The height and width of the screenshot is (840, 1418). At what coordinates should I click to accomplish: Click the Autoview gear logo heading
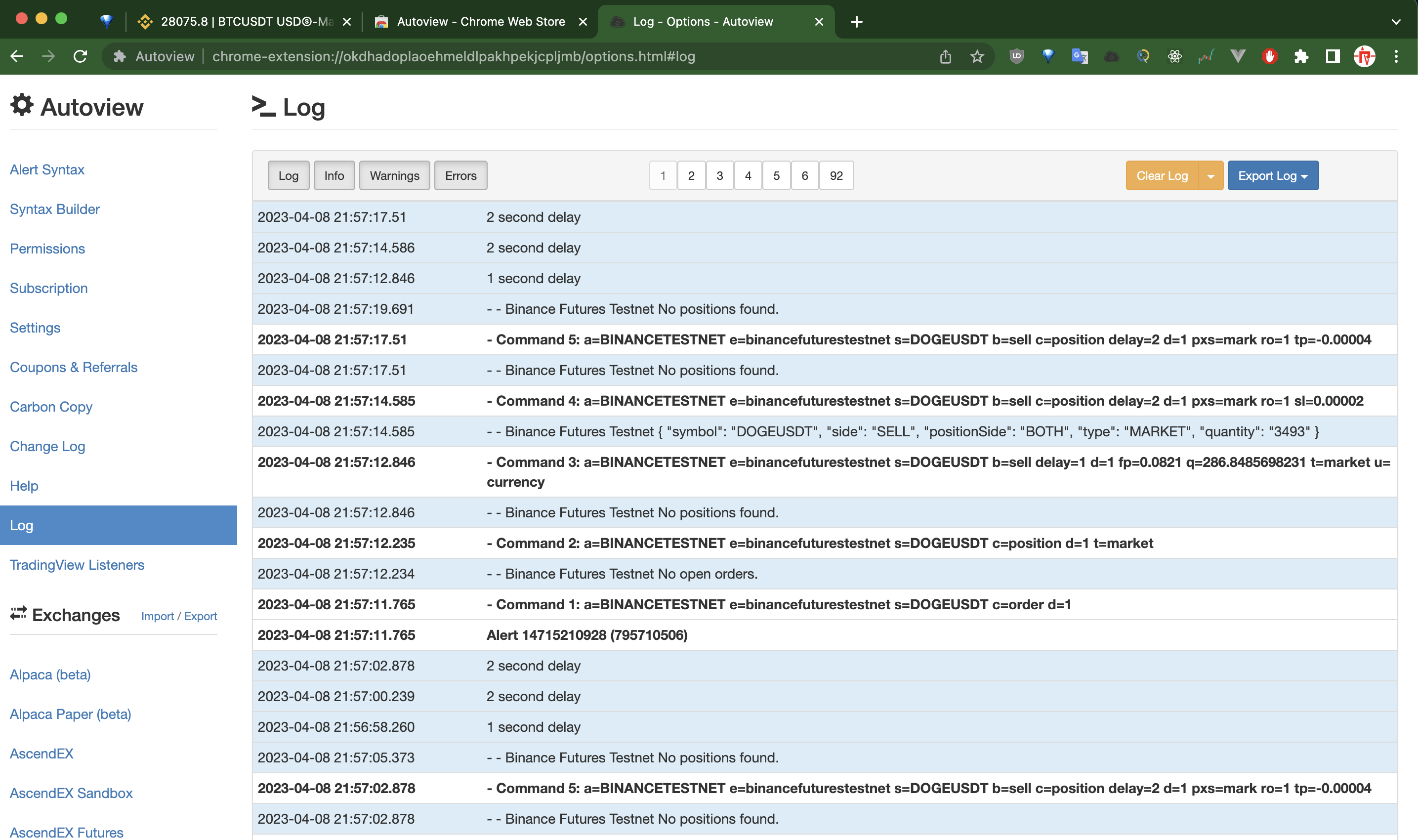tap(77, 106)
